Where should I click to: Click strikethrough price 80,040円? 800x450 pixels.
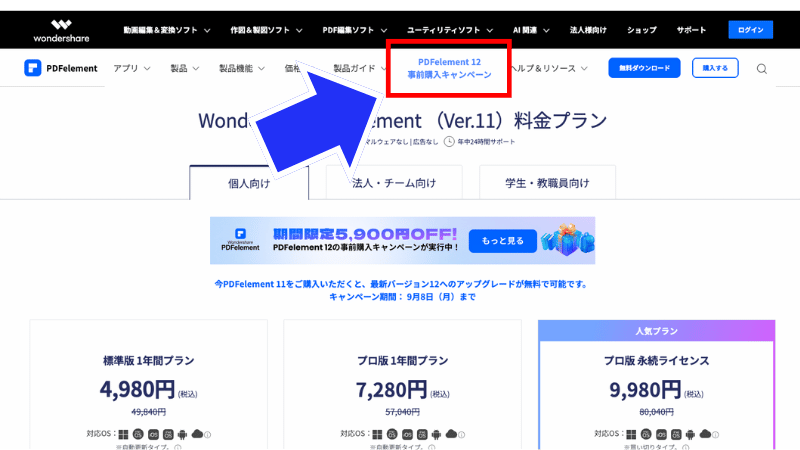click(657, 412)
